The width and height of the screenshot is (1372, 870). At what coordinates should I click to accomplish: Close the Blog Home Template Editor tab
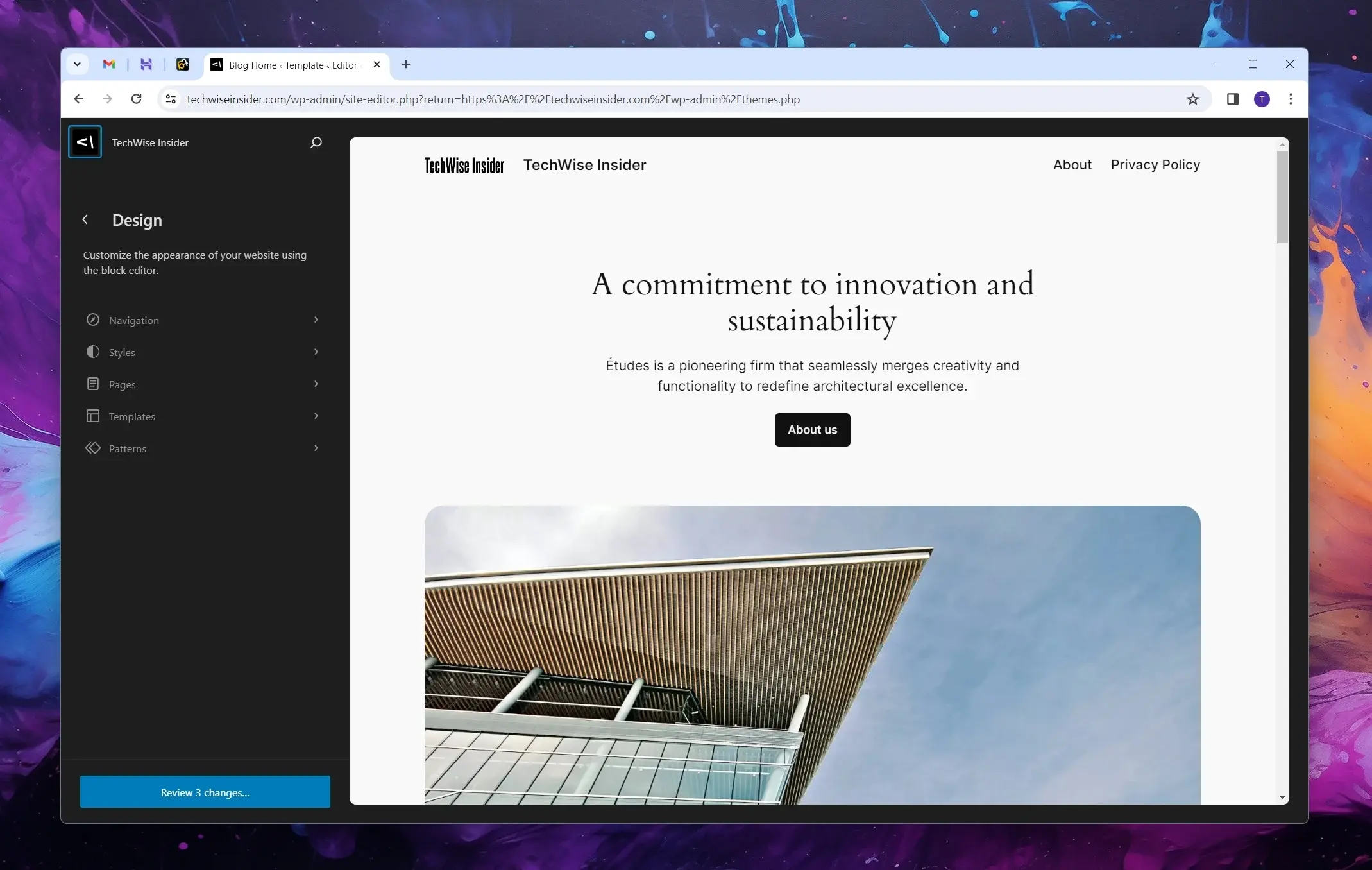click(x=377, y=64)
